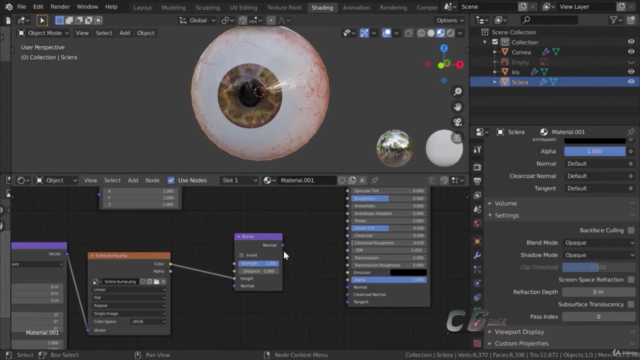This screenshot has height=360, width=640.
Task: Open the File menu
Action: pyautogui.click(x=22, y=7)
